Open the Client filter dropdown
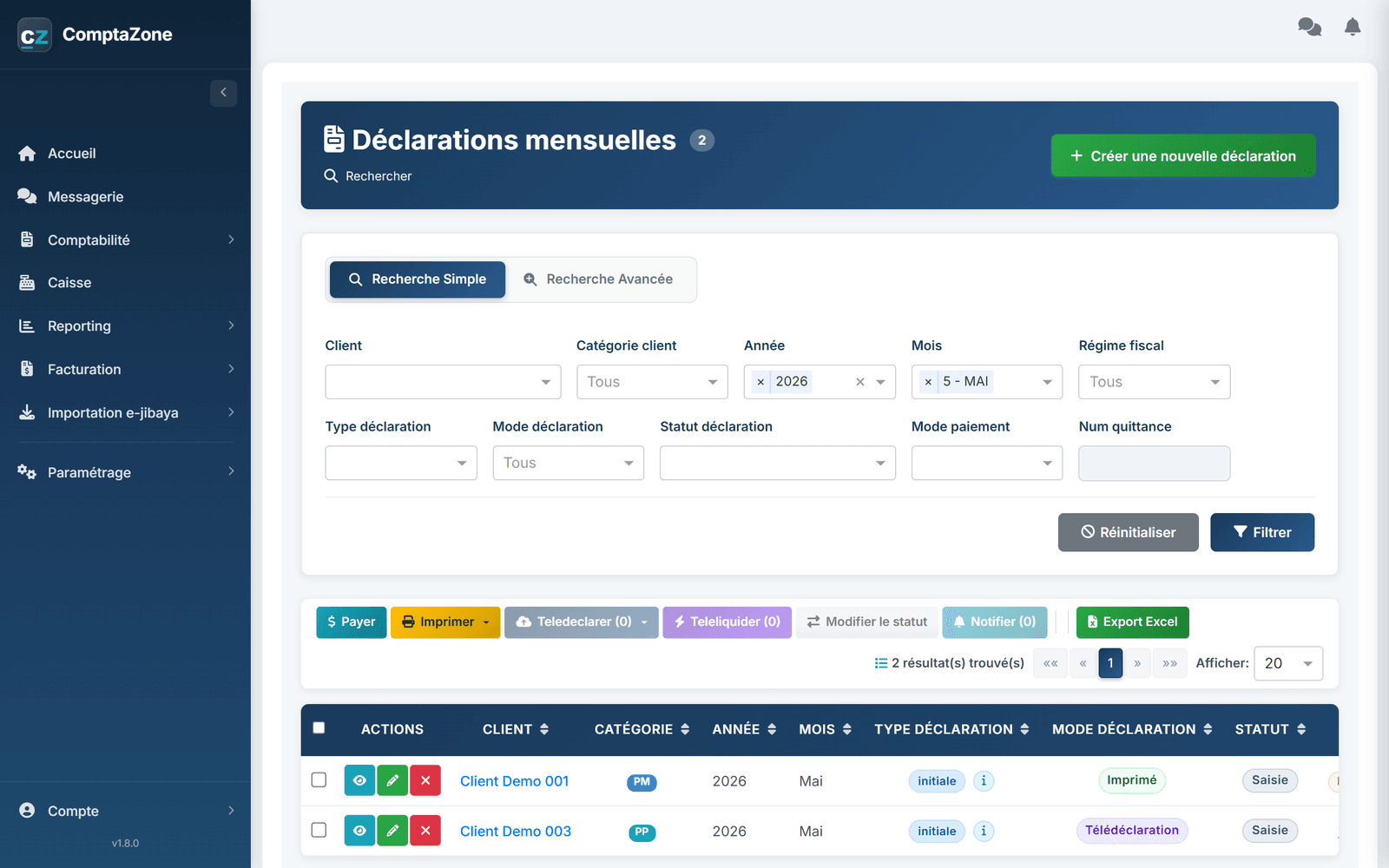The image size is (1389, 868). coord(443,382)
